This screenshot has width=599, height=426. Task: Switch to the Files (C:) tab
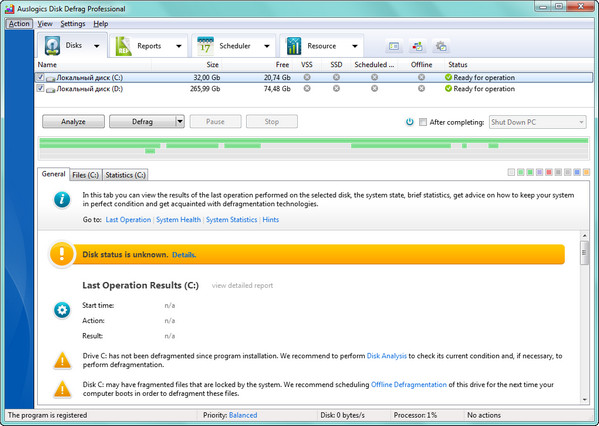coord(86,175)
